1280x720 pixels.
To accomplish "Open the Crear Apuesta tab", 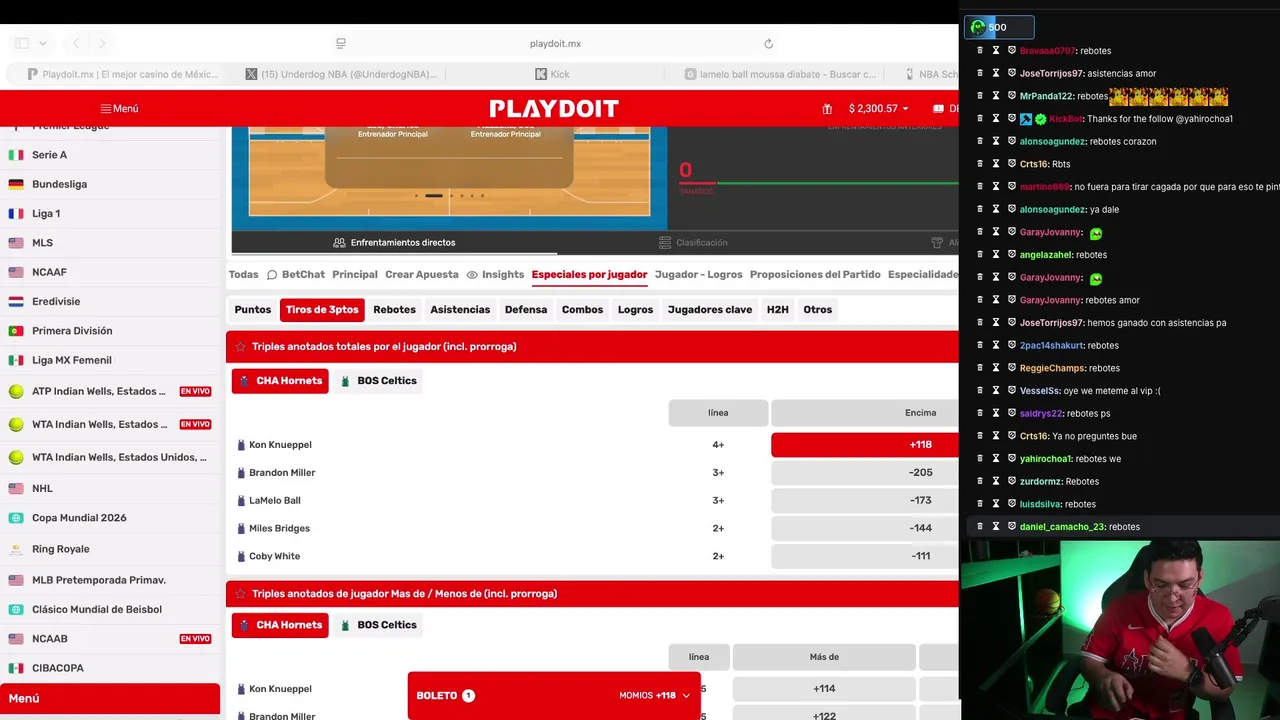I will pyautogui.click(x=422, y=274).
